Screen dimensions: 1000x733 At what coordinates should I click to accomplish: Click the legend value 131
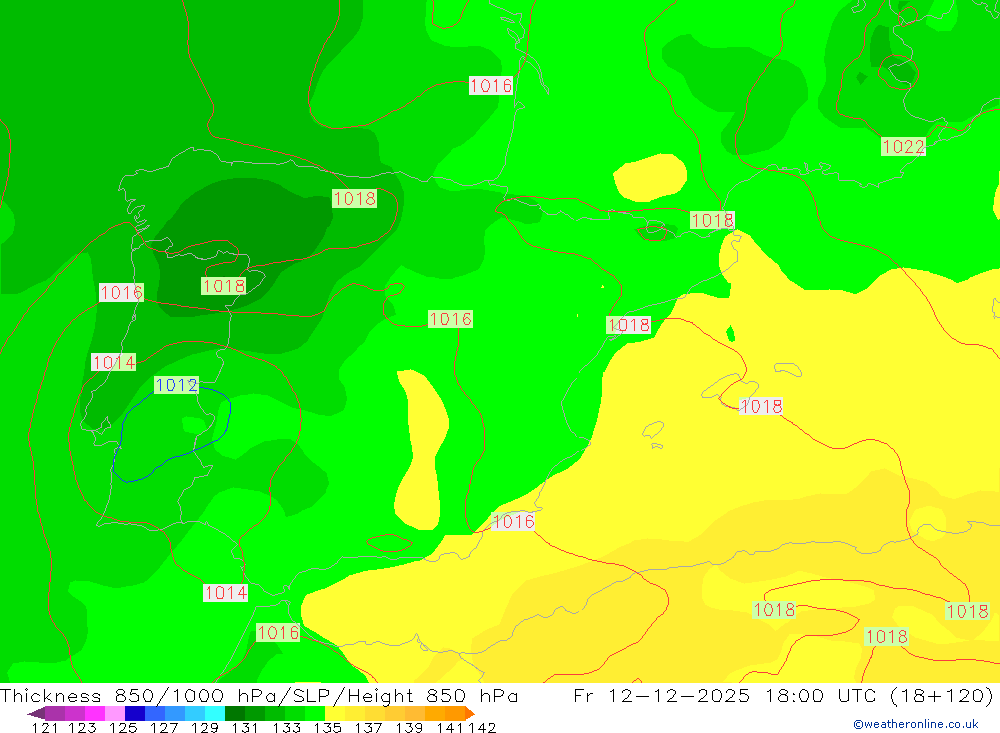246,727
